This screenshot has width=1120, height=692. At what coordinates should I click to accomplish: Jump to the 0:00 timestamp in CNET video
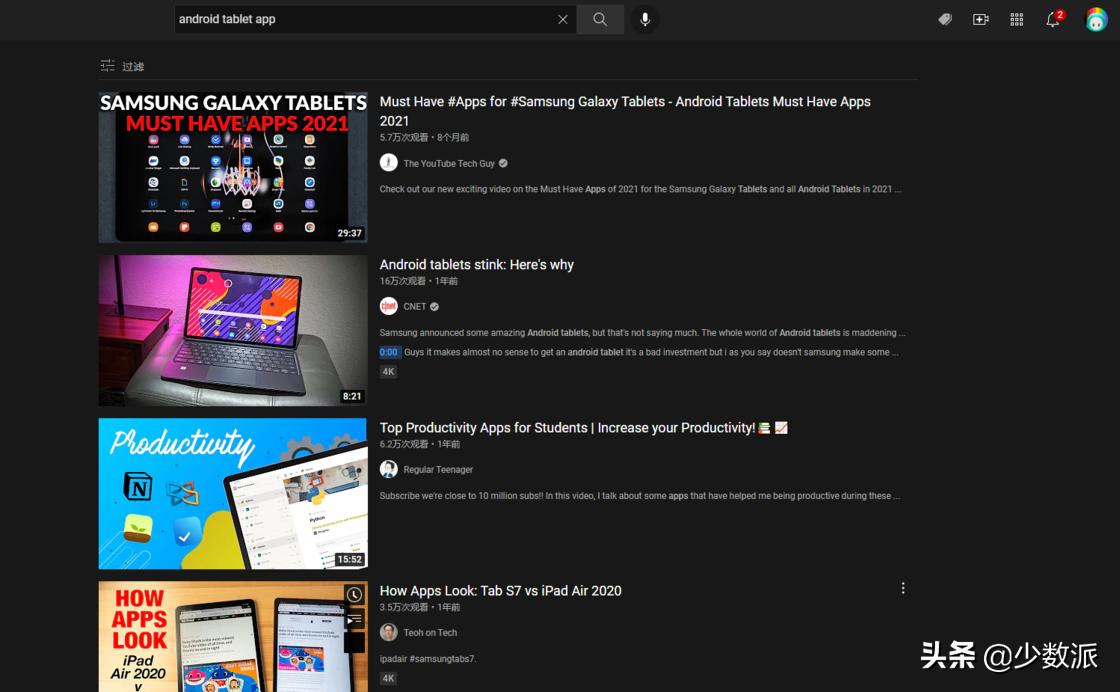point(389,352)
